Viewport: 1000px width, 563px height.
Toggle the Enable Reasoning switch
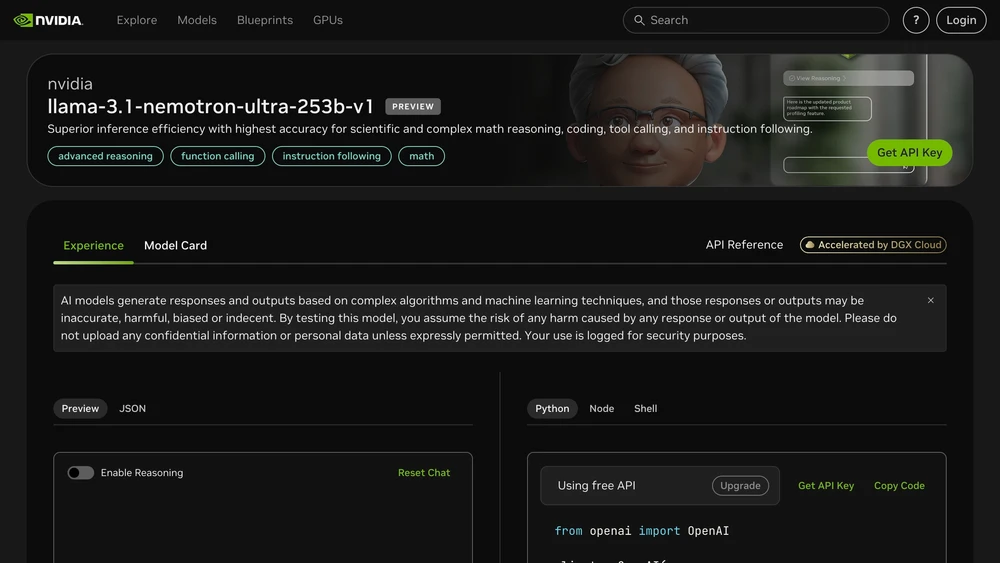point(81,472)
